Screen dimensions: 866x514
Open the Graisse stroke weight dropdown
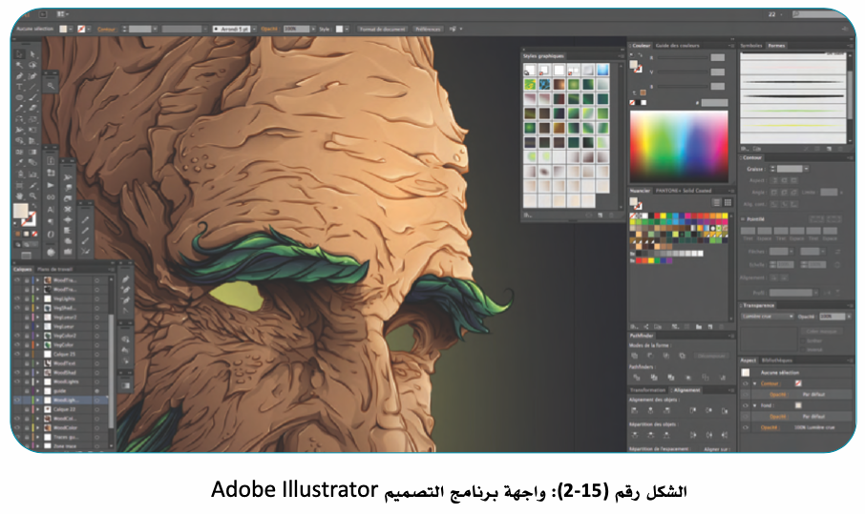tap(806, 168)
